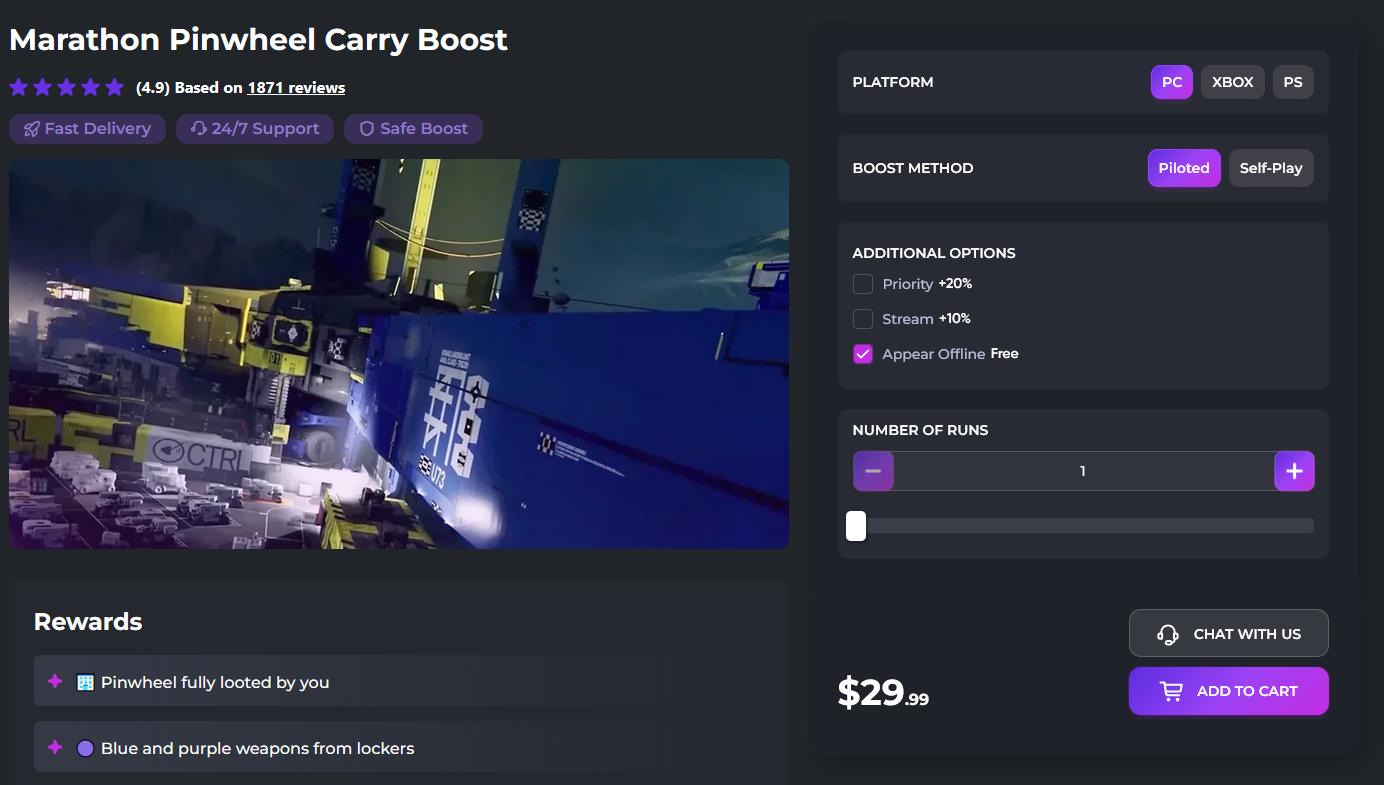Click the "Blue and purple weapons from lockers" reward
1384x785 pixels.
[399, 747]
